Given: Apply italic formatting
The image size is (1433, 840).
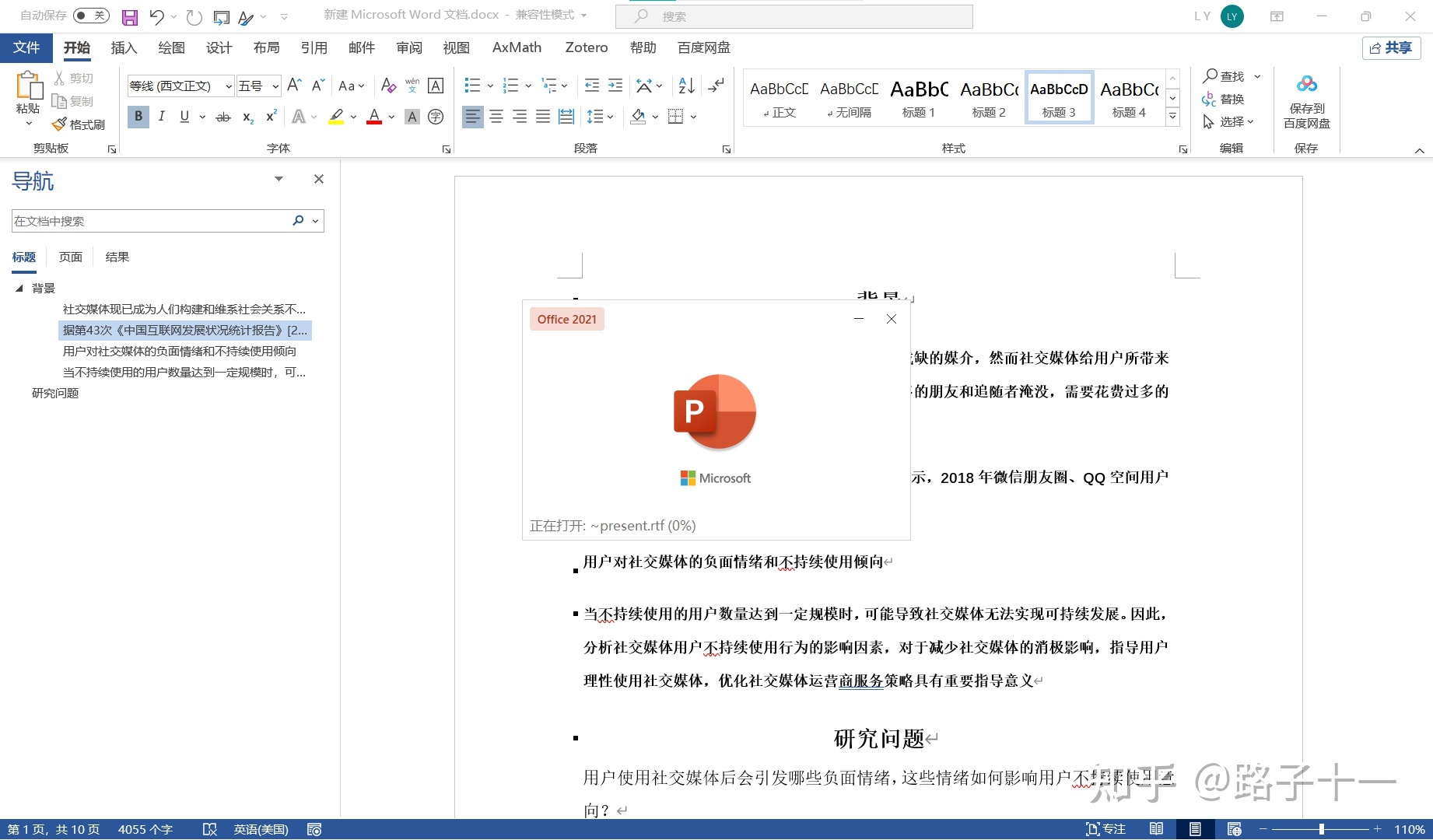Looking at the screenshot, I should point(161,117).
